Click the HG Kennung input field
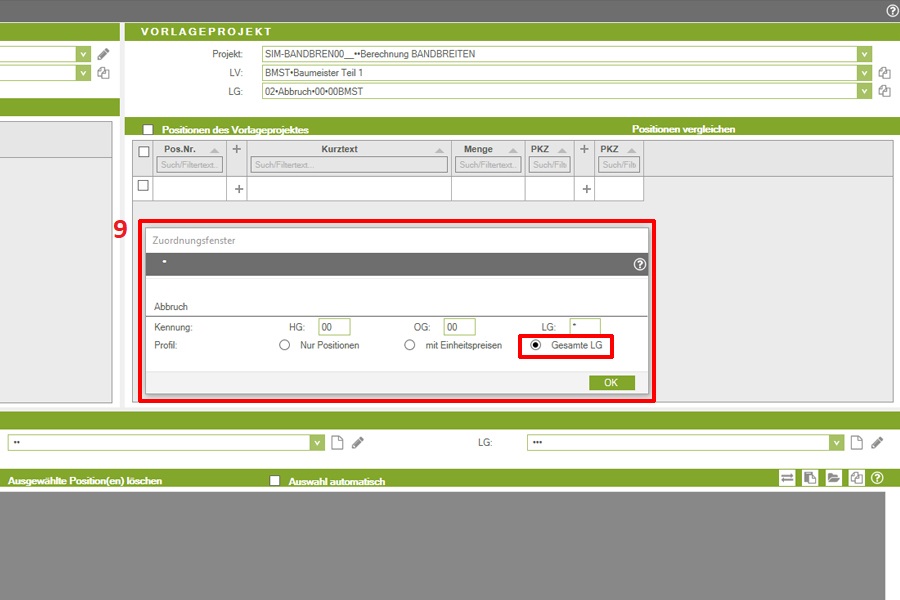Viewport: 900px width, 600px height. [334, 327]
